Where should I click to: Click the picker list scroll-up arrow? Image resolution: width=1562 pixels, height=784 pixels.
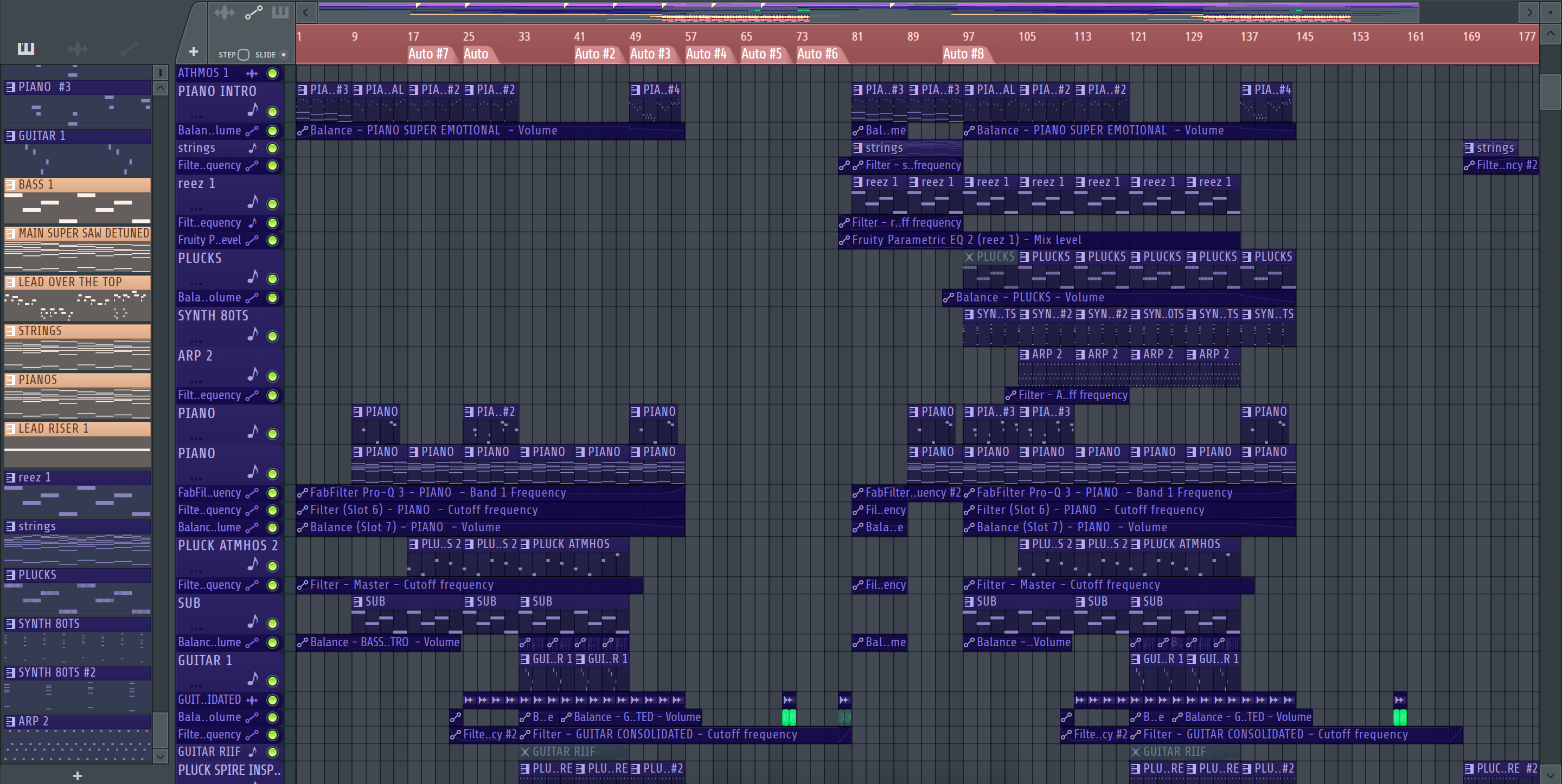(x=160, y=88)
